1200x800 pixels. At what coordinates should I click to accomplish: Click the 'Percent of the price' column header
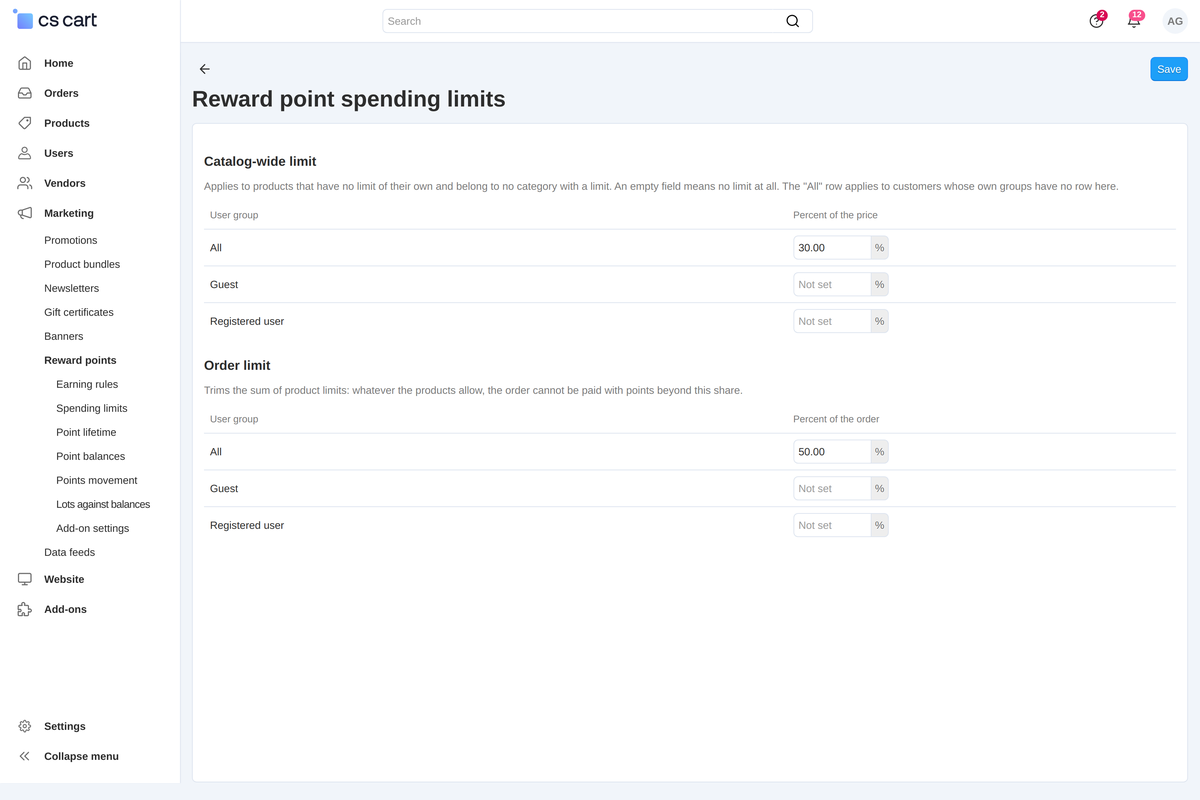click(835, 215)
